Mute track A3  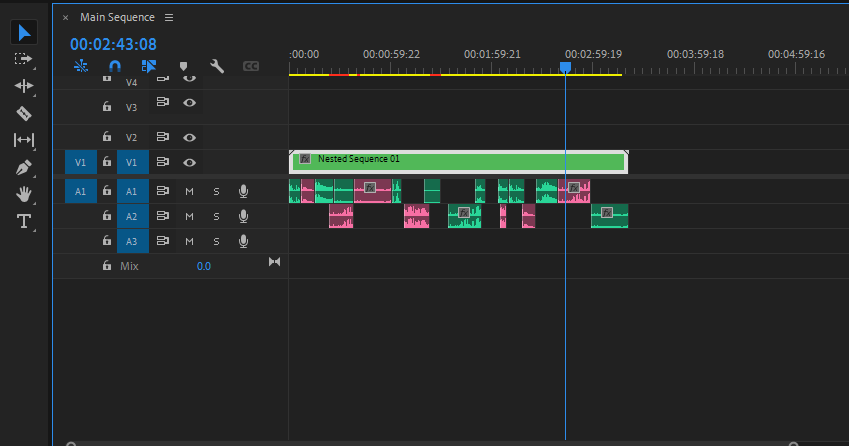click(189, 241)
